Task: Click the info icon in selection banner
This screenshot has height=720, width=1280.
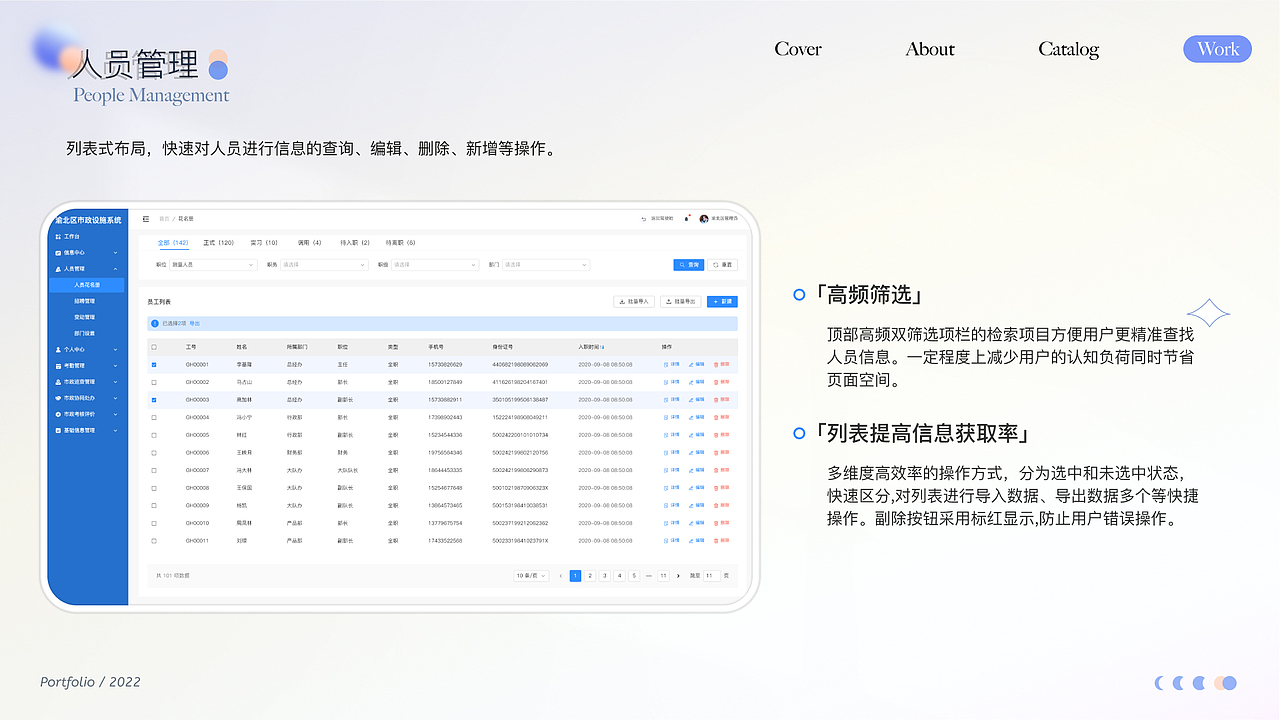Action: [x=155, y=324]
